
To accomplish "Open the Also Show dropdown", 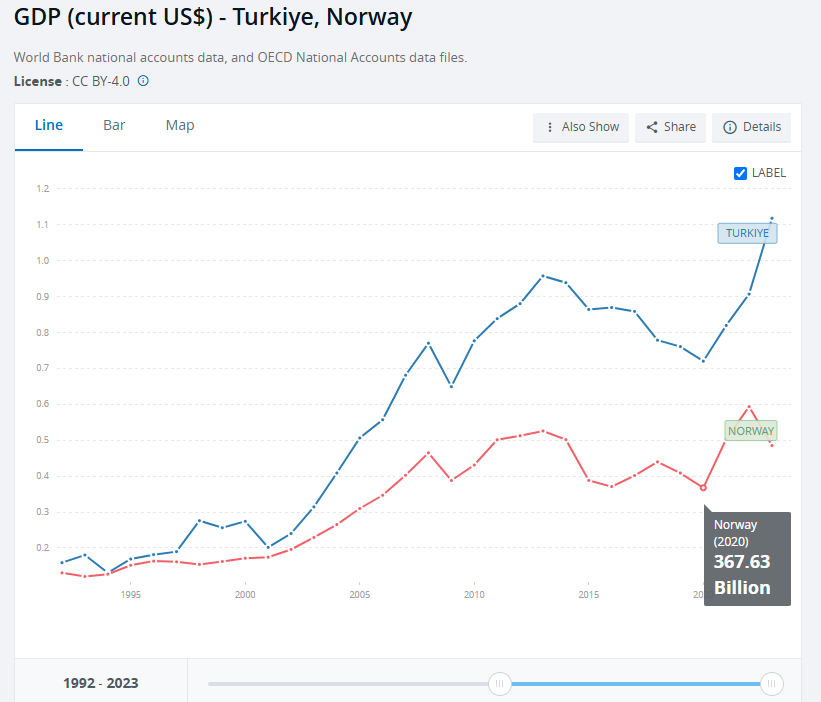I will tap(581, 127).
